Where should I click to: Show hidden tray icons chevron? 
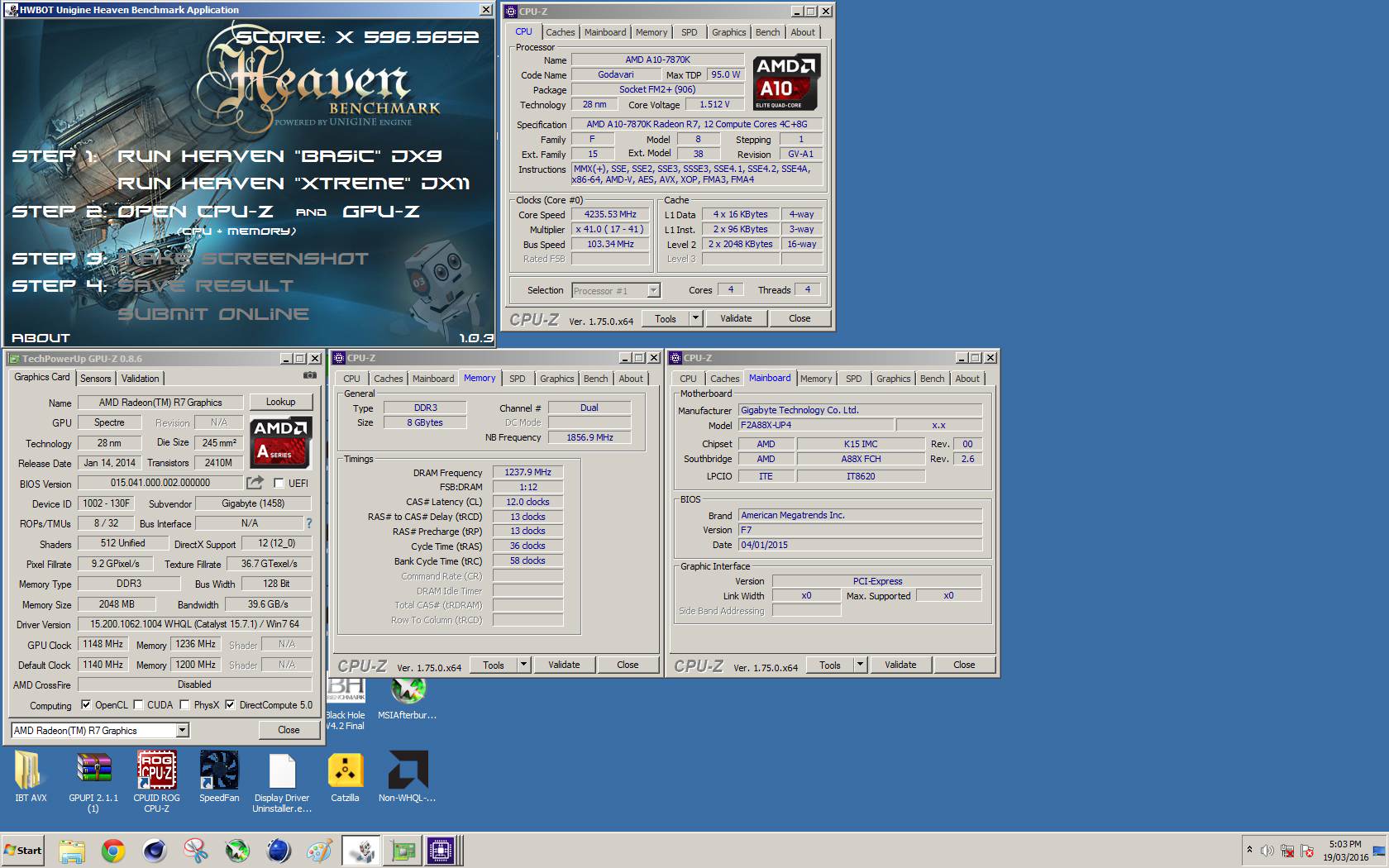tap(1249, 850)
